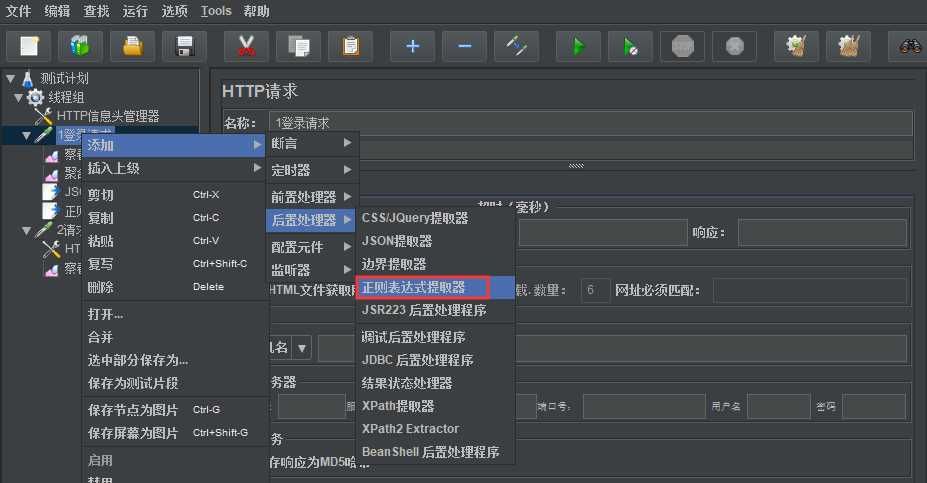The width and height of the screenshot is (927, 483).
Task: Open the Templates toolbar icon
Action: click(x=80, y=46)
